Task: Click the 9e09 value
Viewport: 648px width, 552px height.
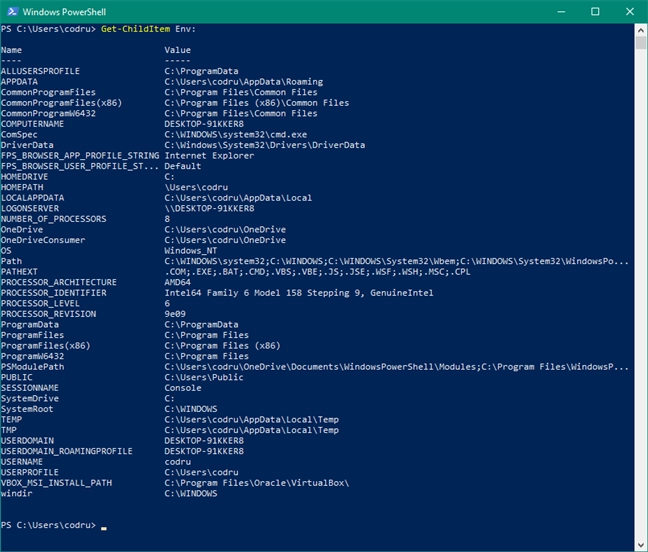Action: (175, 314)
